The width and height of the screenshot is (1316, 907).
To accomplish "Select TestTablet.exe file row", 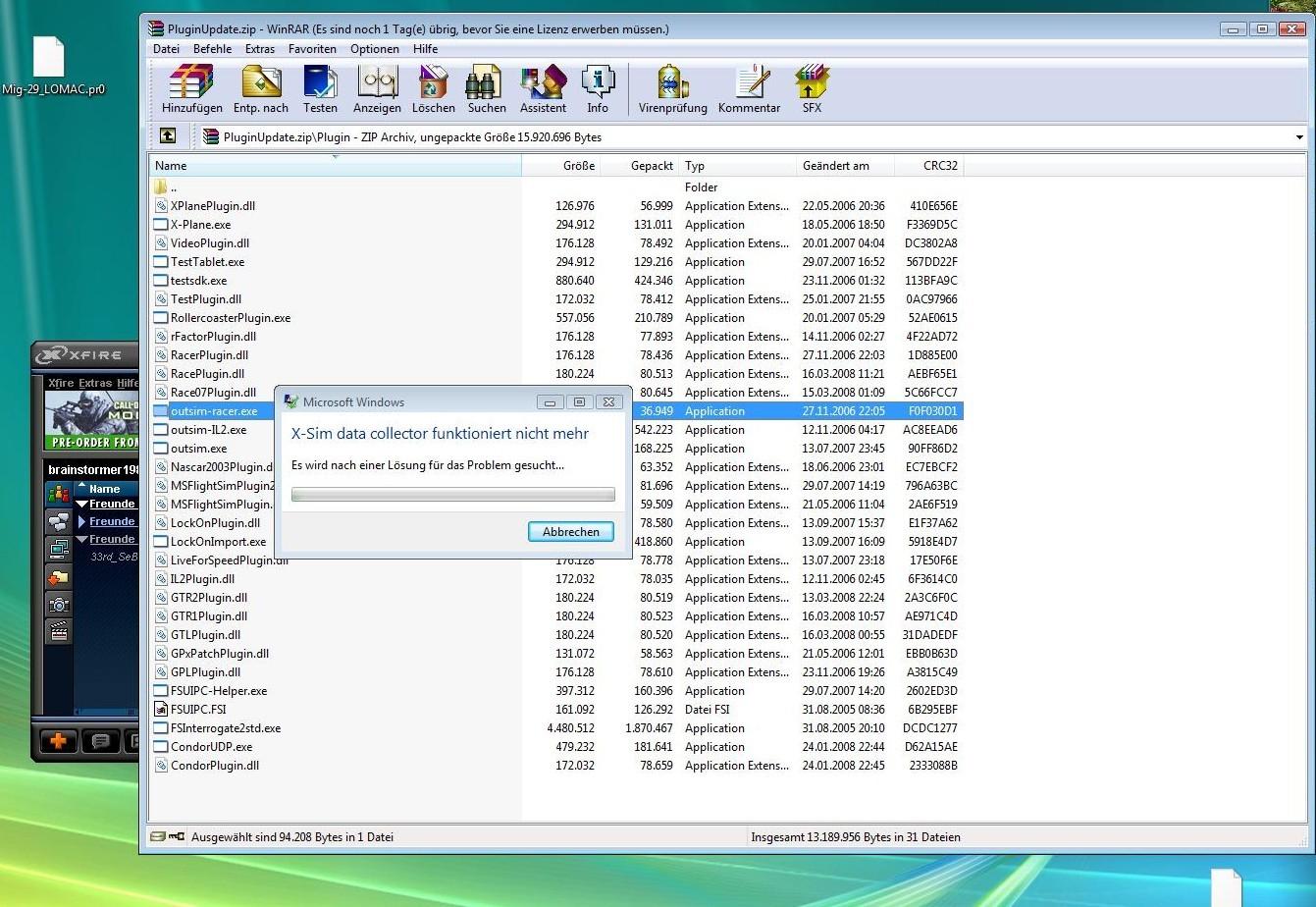I will [556, 262].
